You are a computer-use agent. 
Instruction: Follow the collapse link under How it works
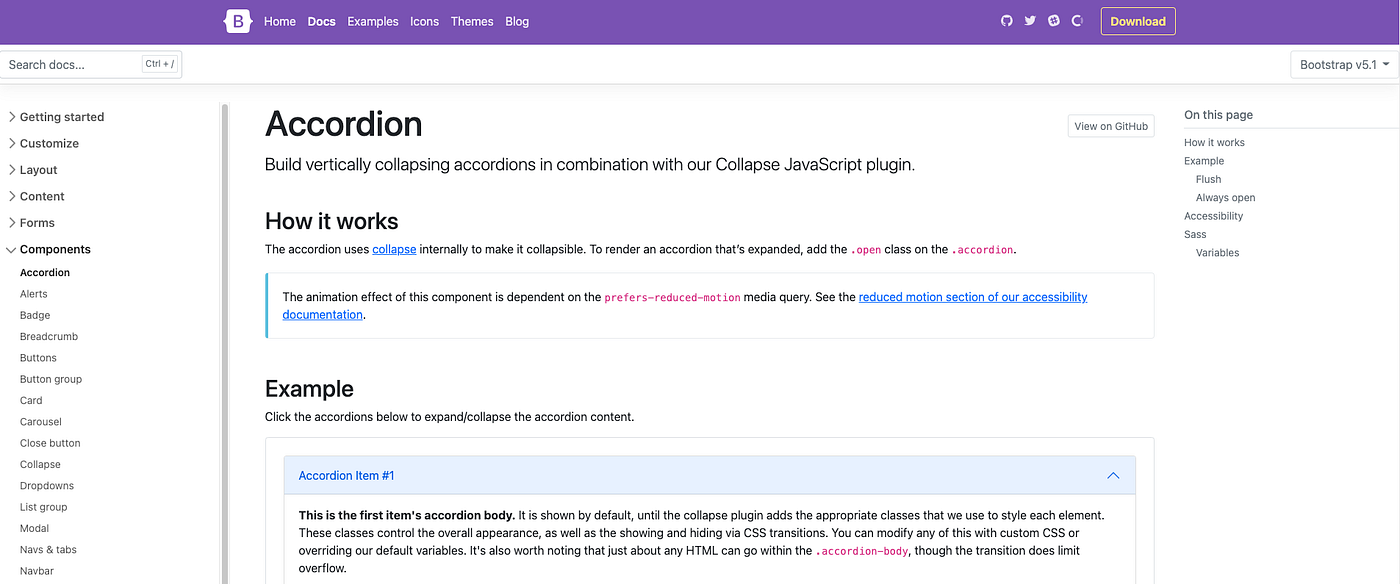(393, 249)
